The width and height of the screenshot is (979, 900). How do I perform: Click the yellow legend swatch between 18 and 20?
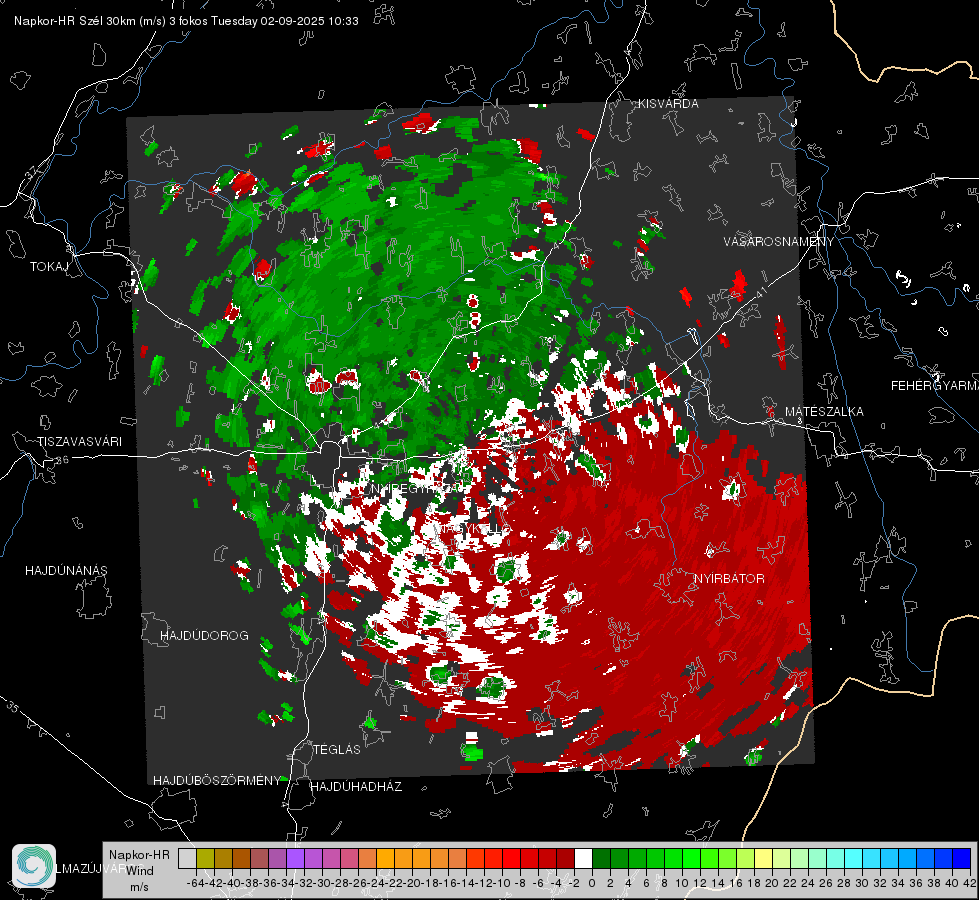[764, 858]
